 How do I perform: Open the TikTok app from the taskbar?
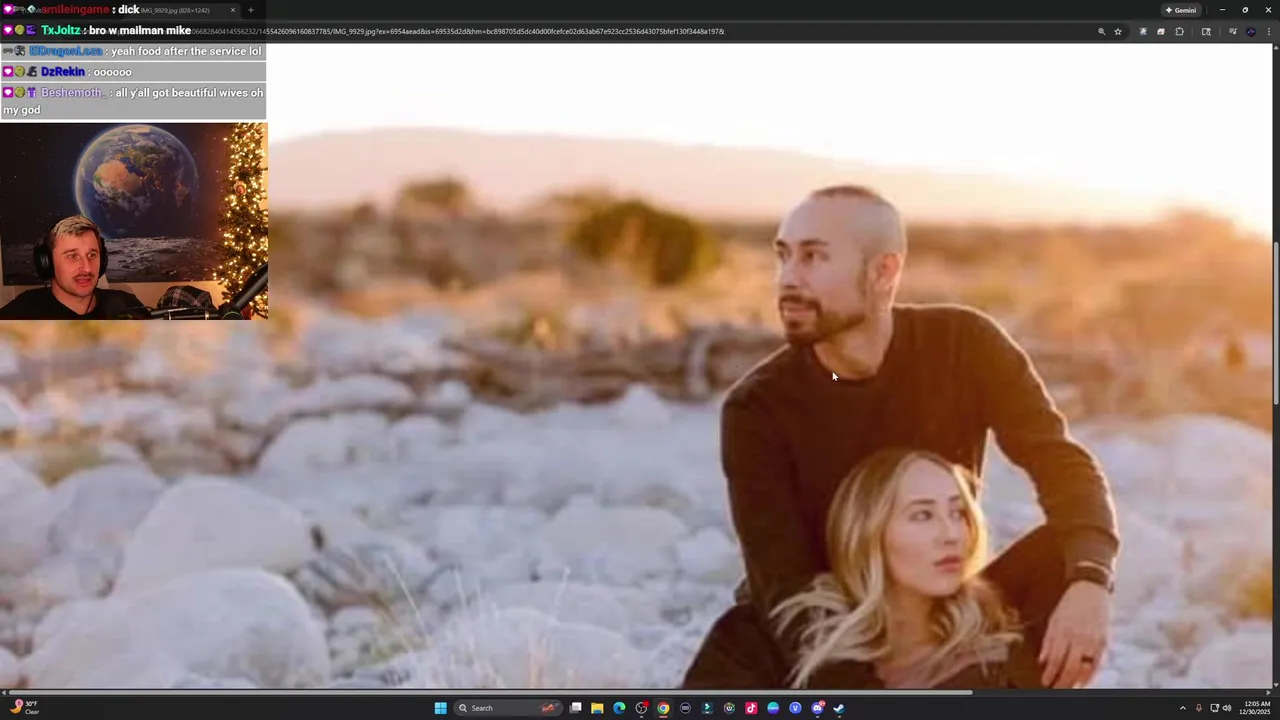click(751, 708)
